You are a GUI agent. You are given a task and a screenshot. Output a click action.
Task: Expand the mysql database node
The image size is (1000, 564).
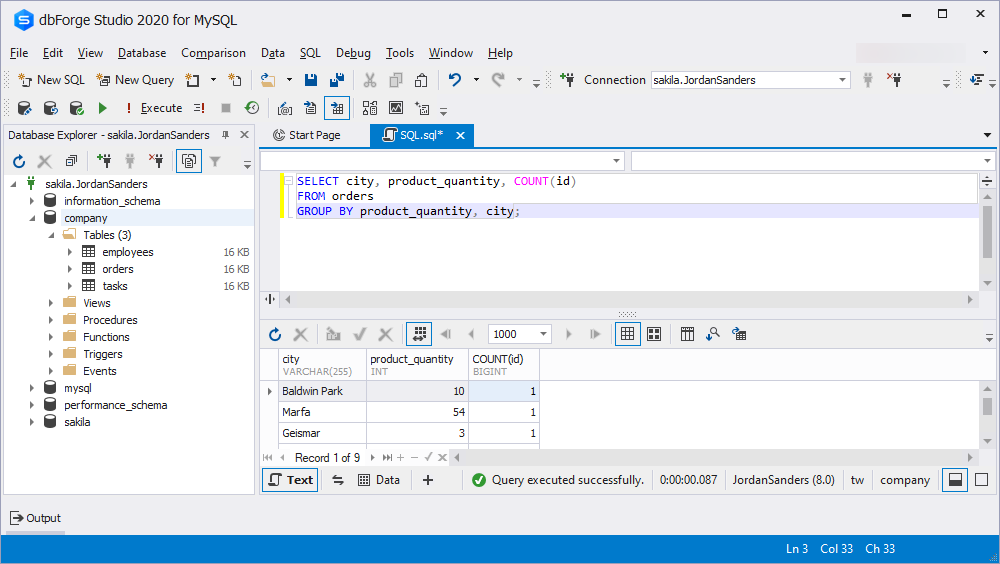32,388
